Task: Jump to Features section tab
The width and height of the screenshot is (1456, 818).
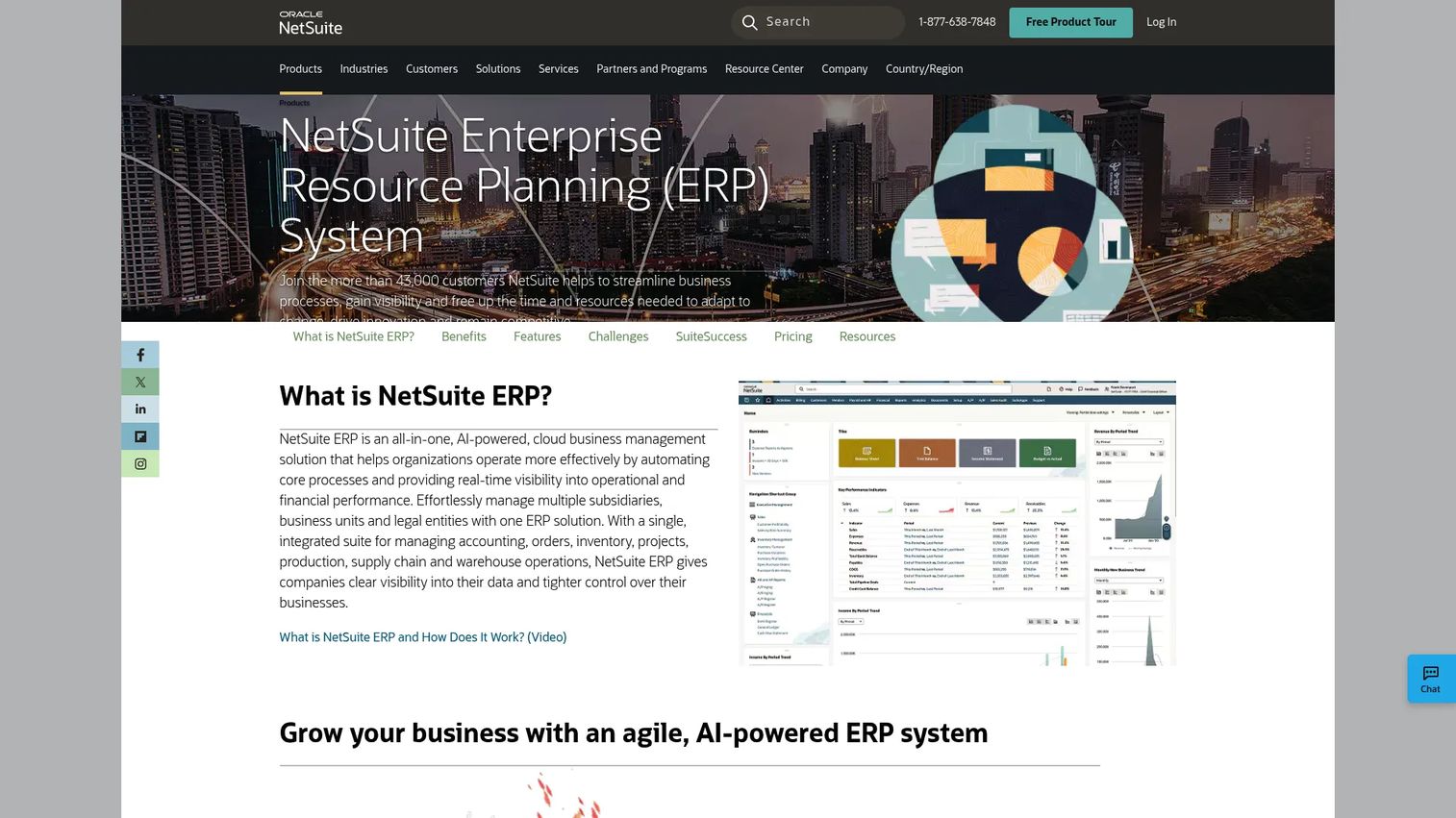Action: (x=537, y=336)
